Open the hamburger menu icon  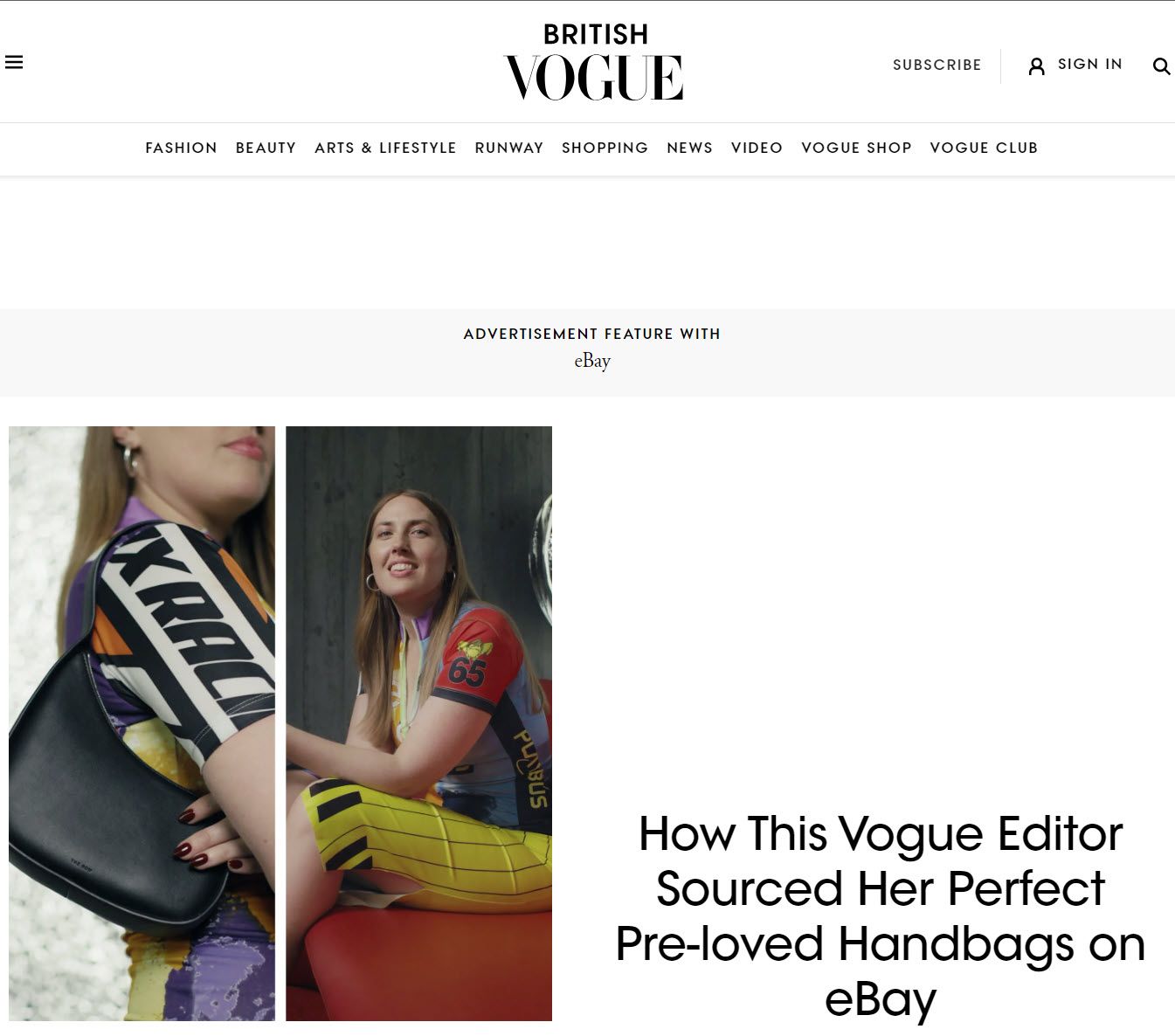point(14,62)
